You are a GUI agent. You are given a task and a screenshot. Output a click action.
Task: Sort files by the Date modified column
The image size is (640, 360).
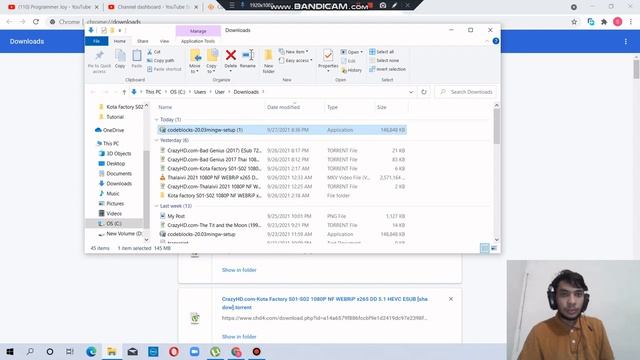click(283, 107)
